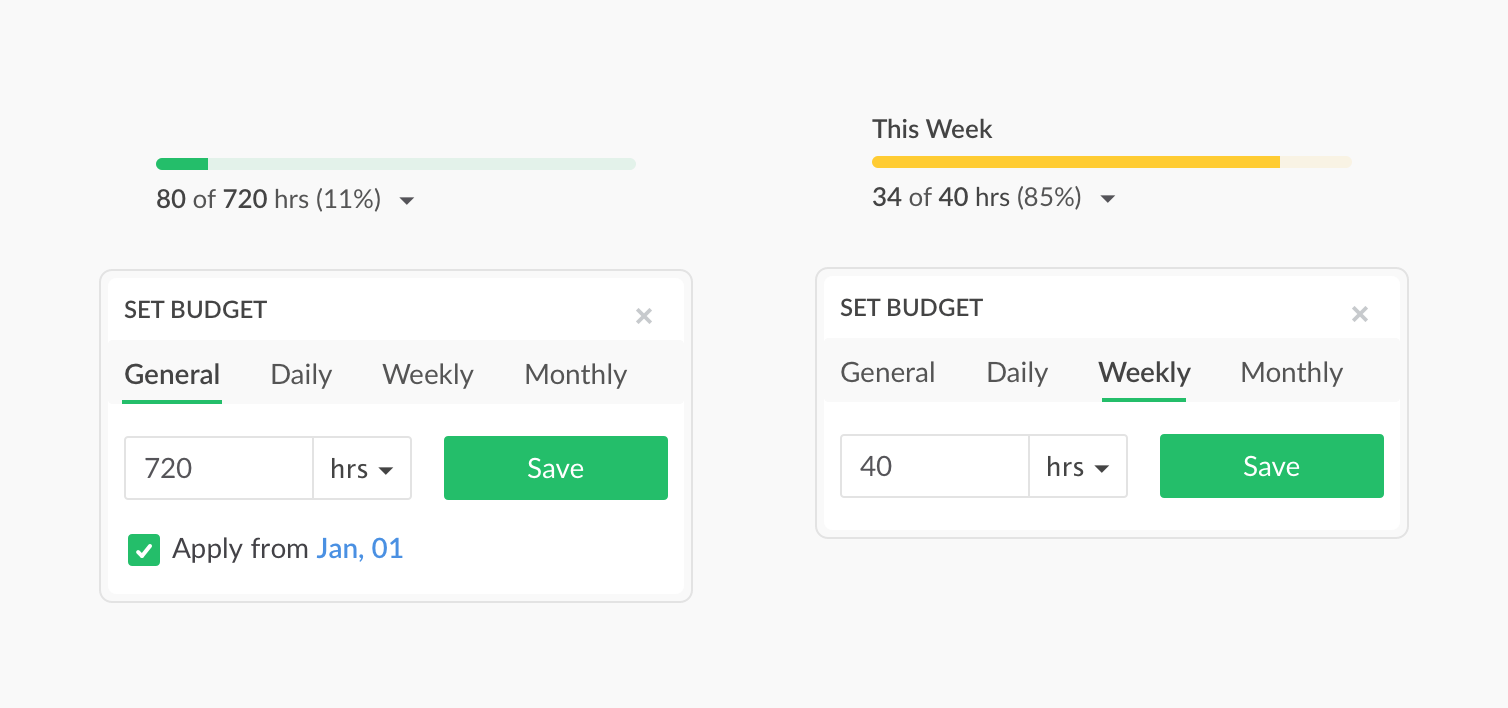Click the yellow This Week progress bar
1508x708 pixels.
click(x=1112, y=162)
